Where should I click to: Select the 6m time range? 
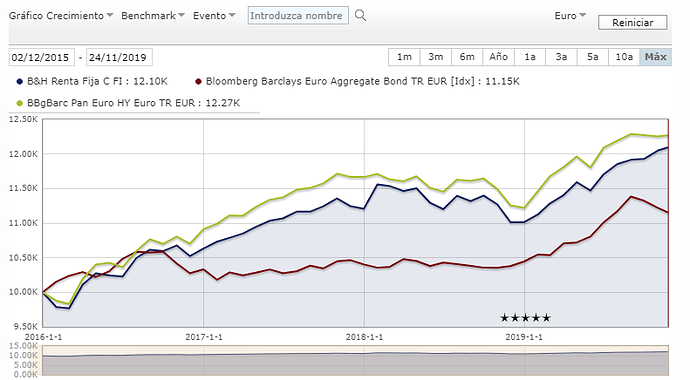pos(467,57)
